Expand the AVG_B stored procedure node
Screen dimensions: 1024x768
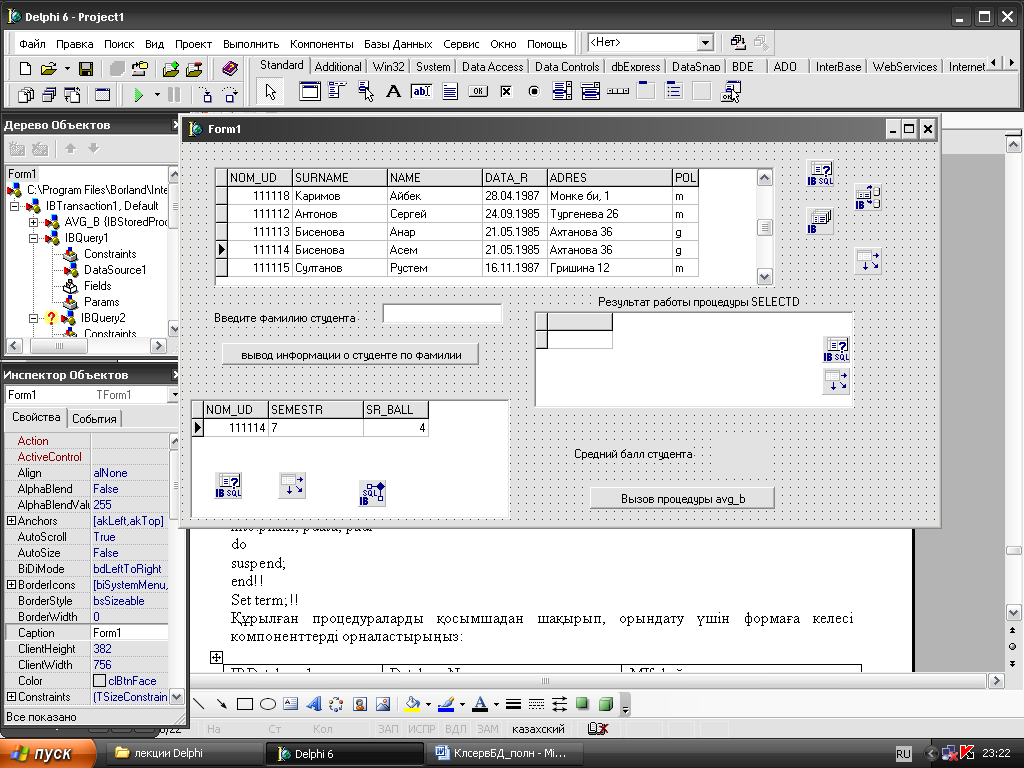[x=33, y=222]
